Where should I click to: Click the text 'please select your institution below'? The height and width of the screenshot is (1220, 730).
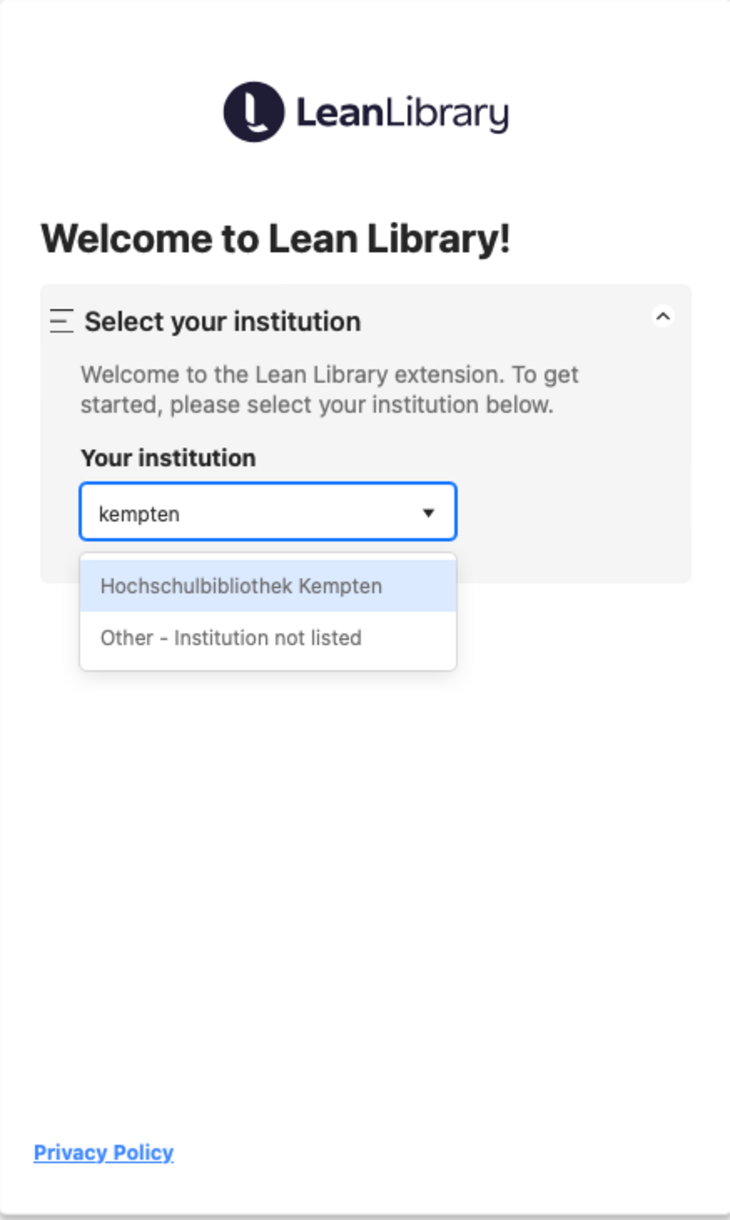(361, 406)
